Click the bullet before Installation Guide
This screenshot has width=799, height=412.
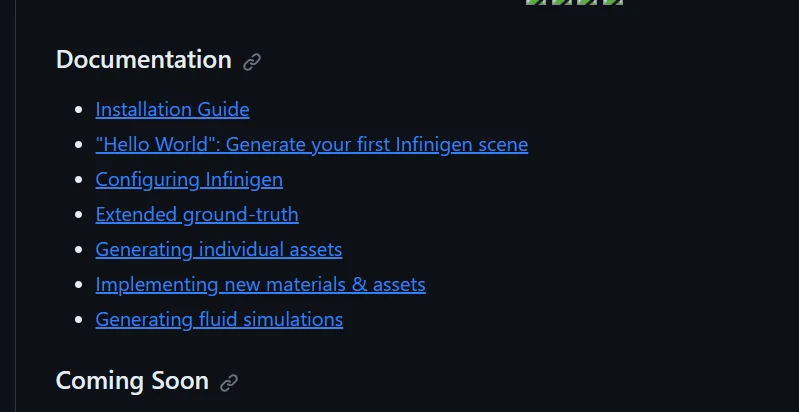point(80,110)
